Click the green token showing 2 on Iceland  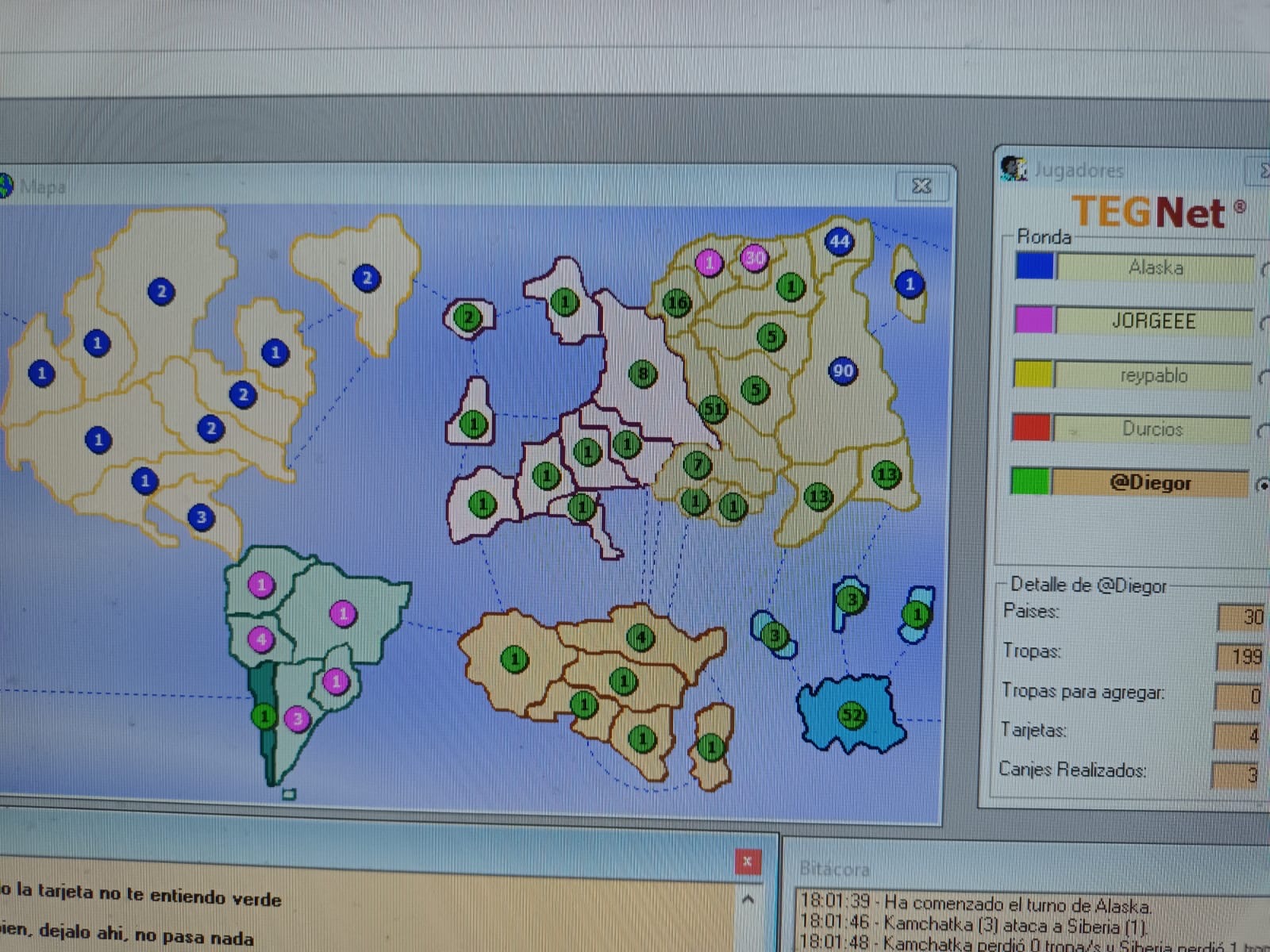(468, 318)
